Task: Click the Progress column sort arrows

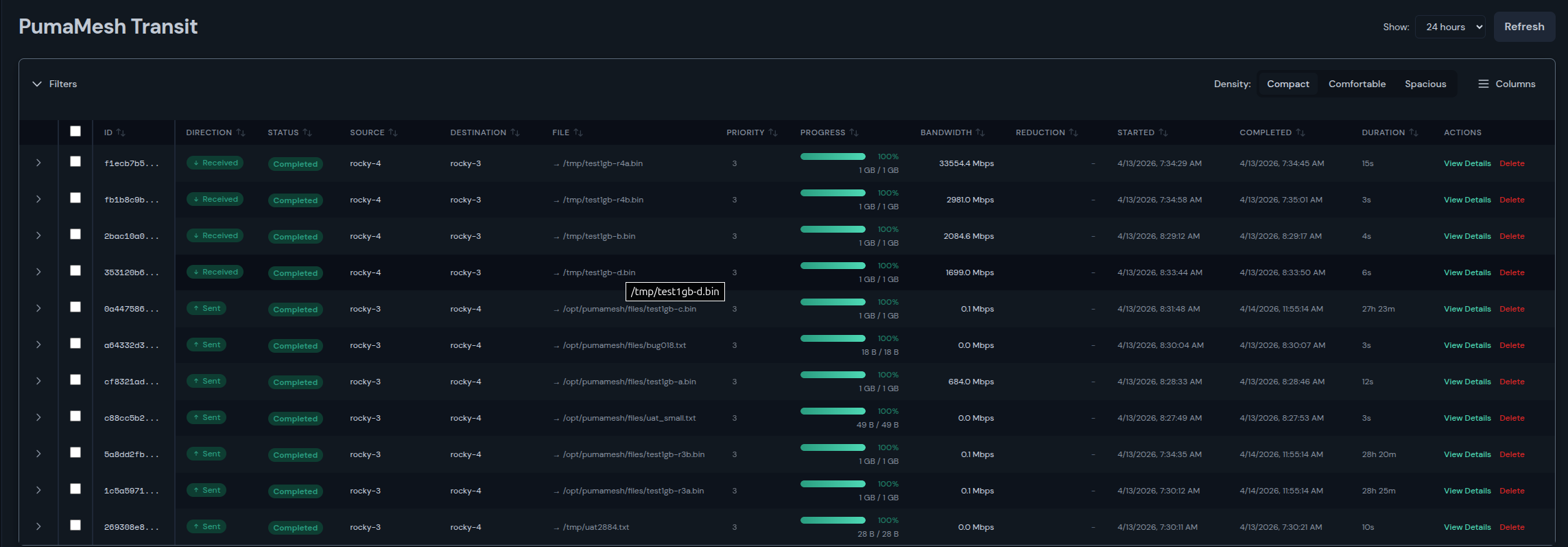Action: pyautogui.click(x=854, y=132)
